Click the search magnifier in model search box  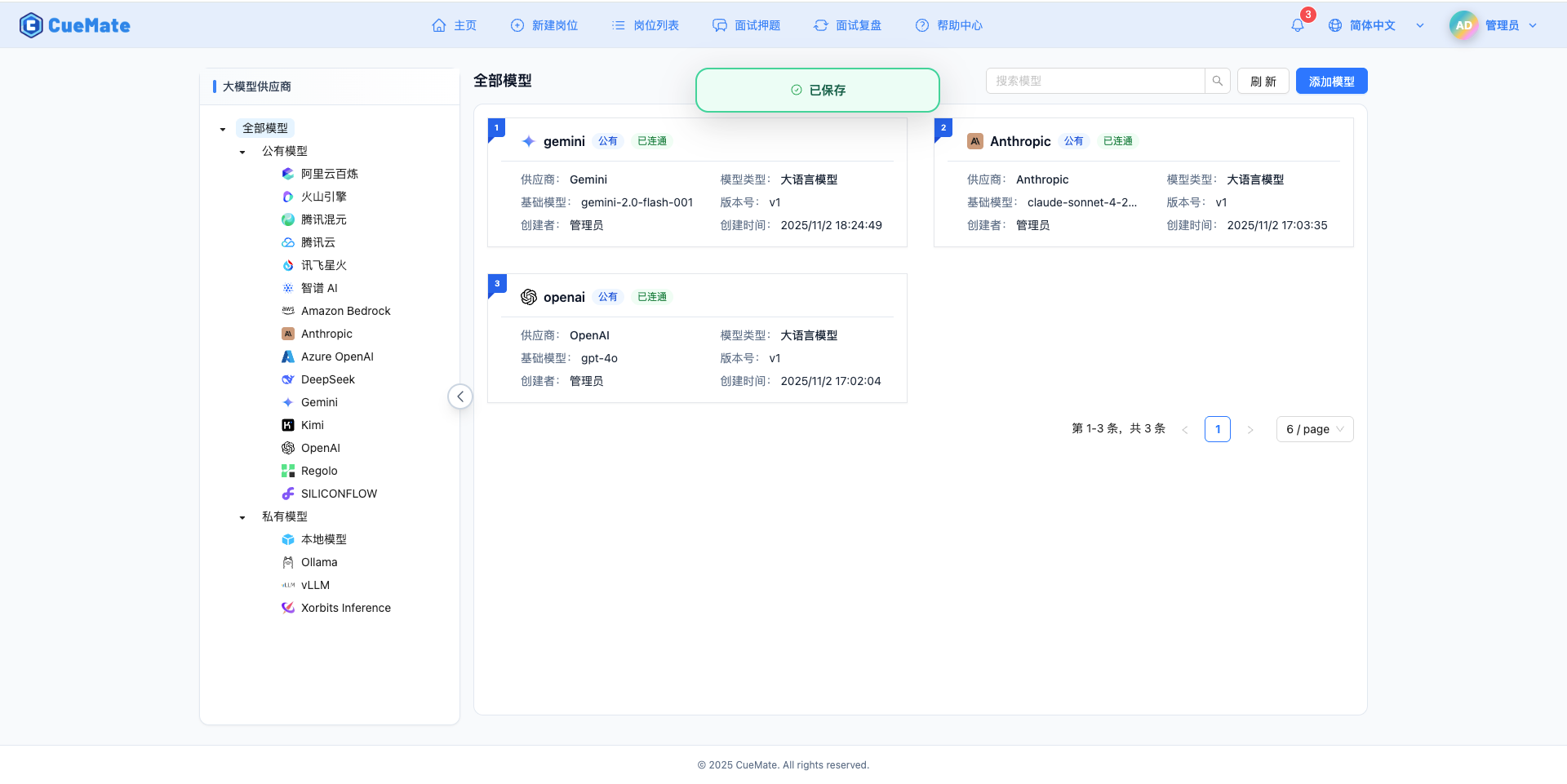[1218, 81]
